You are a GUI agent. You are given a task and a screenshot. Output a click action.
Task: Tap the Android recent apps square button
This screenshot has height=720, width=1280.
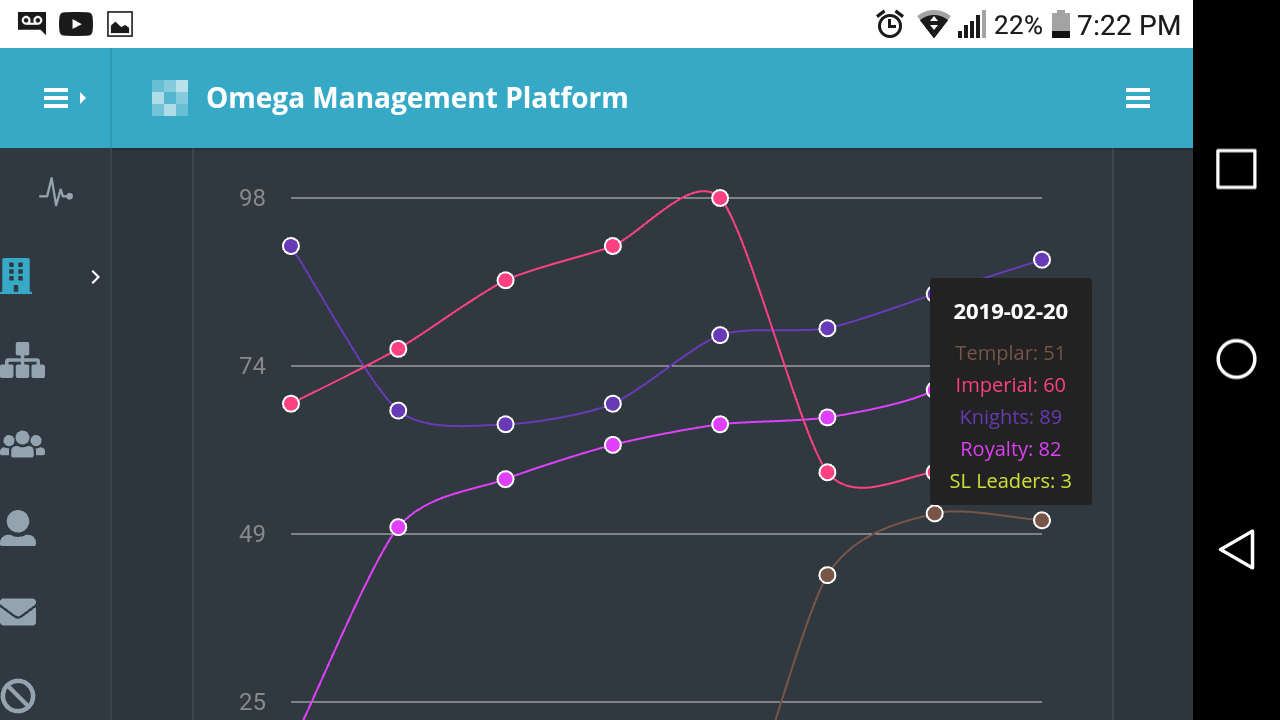click(x=1236, y=169)
